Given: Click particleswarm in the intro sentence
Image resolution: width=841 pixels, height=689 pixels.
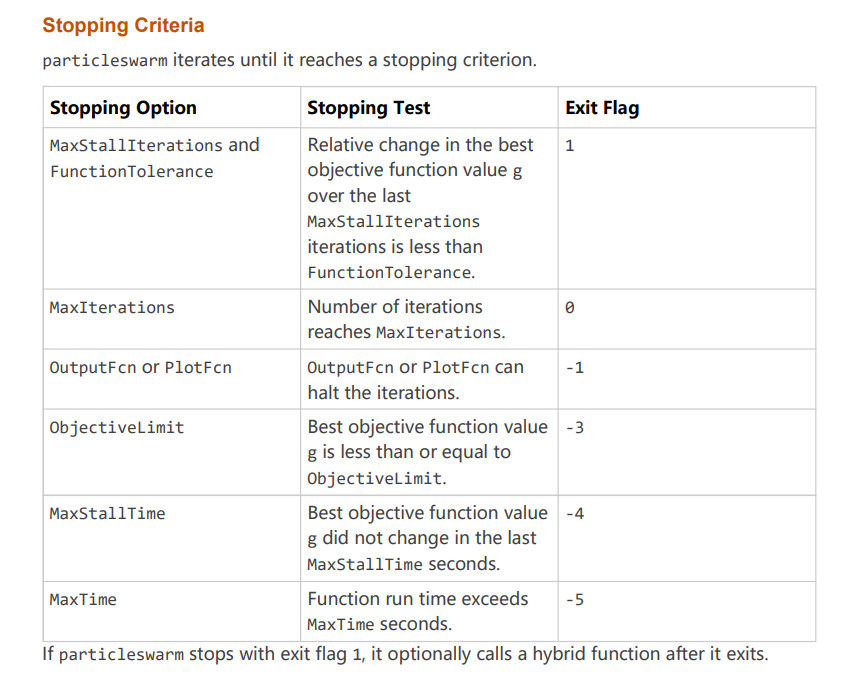Looking at the screenshot, I should click(x=105, y=61).
